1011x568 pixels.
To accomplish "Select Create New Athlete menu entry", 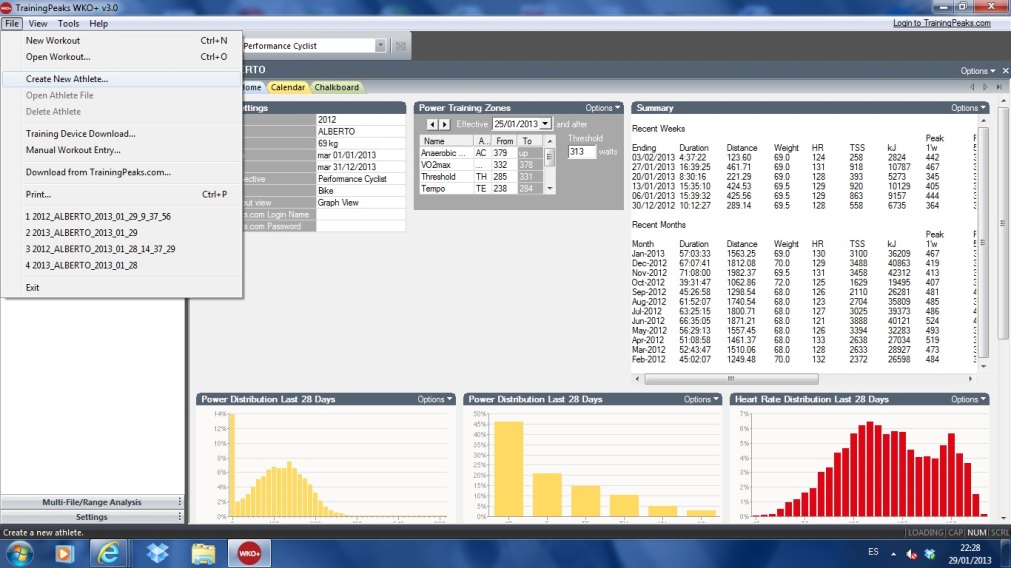I will 67,79.
